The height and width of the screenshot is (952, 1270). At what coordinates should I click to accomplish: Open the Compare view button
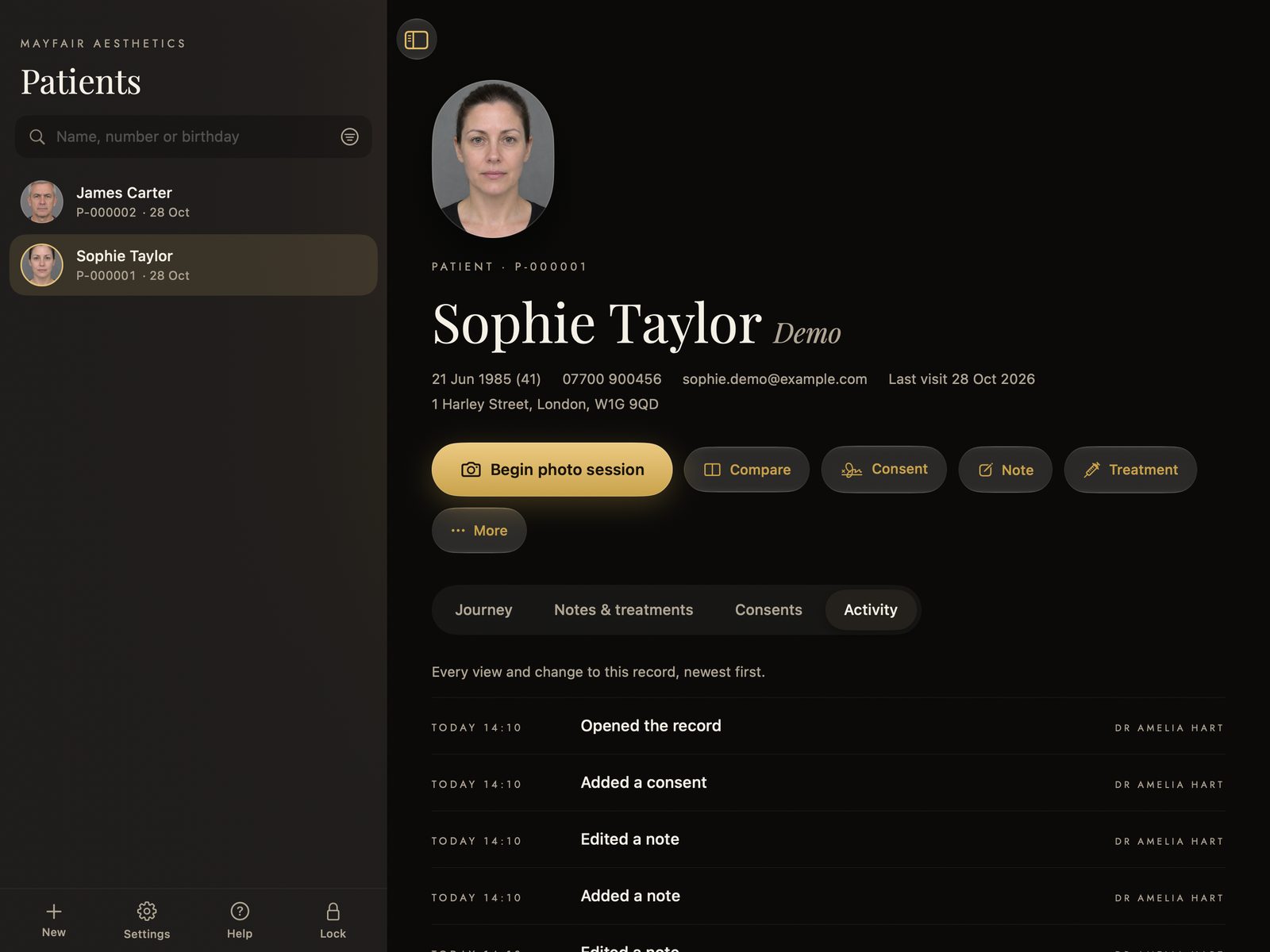coord(747,470)
